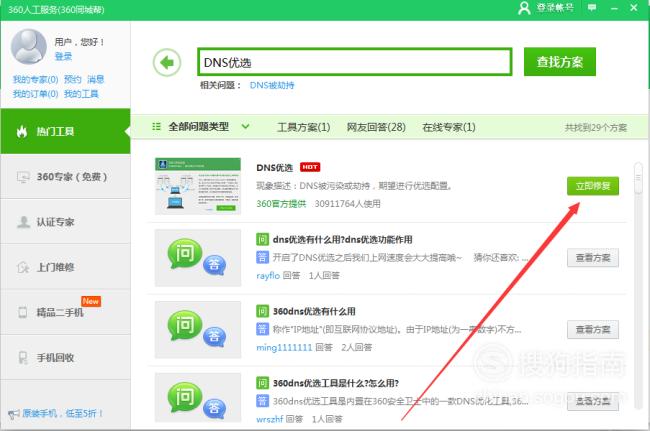Click the 立即修复 button for DNS优选
650x431 pixels.
(593, 186)
